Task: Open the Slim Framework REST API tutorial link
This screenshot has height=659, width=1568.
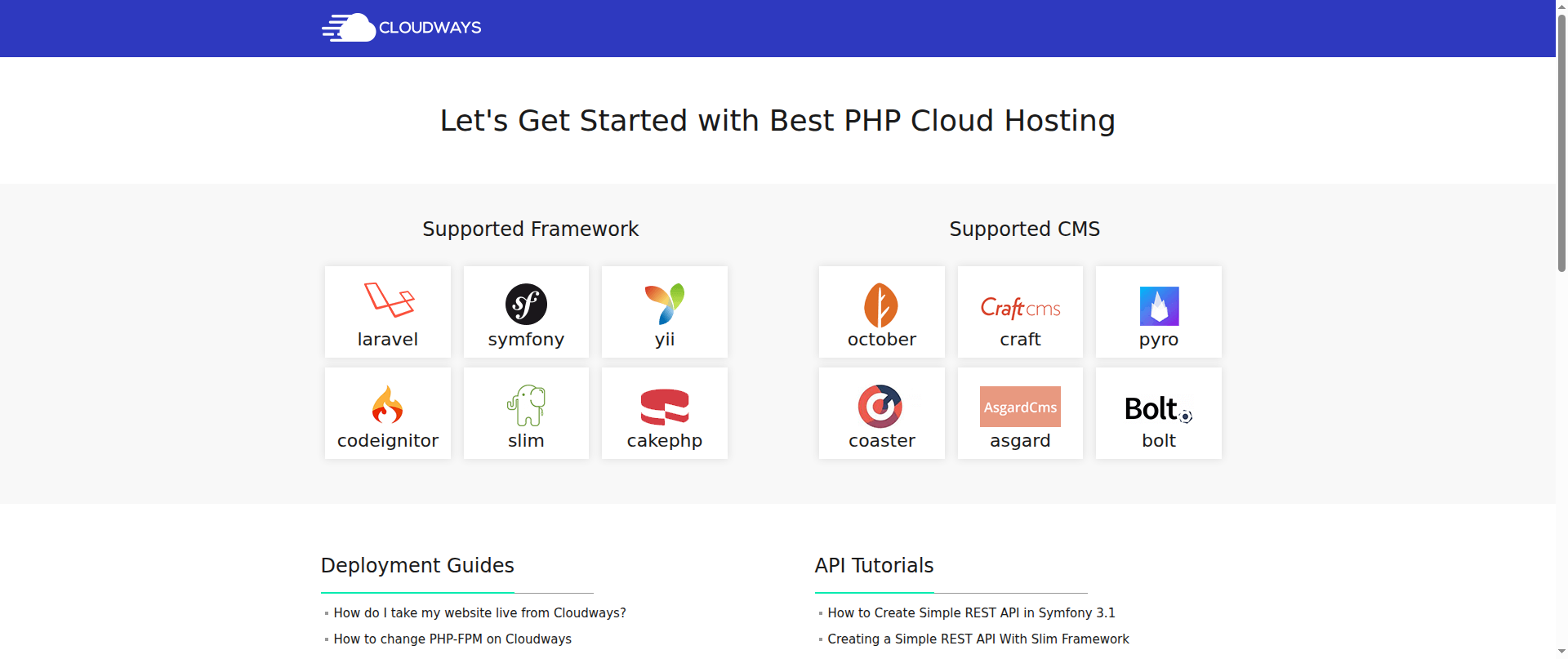Action: (x=978, y=639)
